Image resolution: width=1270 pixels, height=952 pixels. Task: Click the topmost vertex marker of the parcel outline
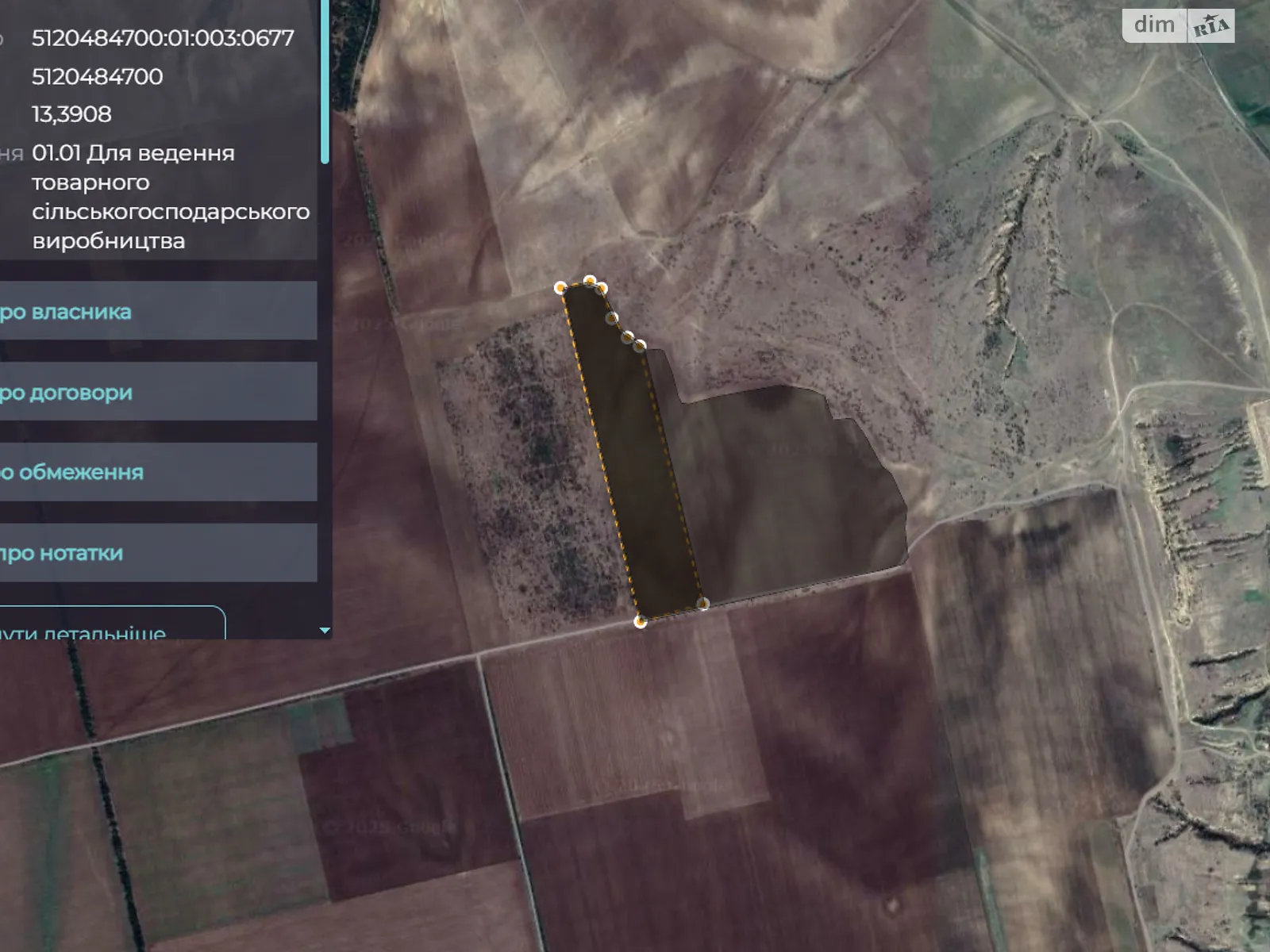pyautogui.click(x=590, y=281)
